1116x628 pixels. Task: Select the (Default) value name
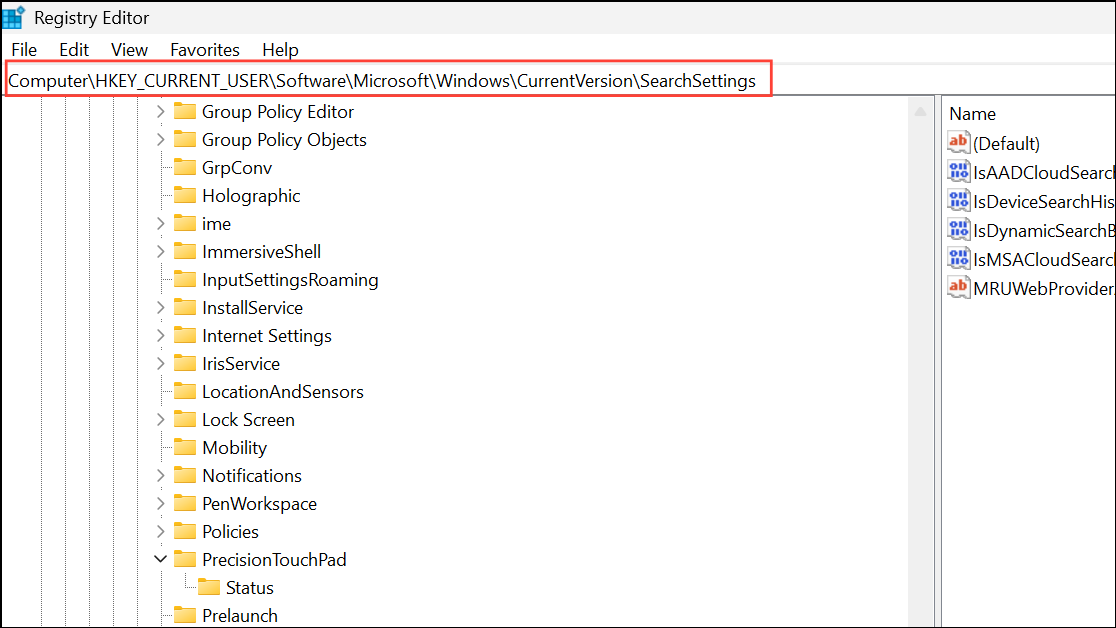(1006, 144)
